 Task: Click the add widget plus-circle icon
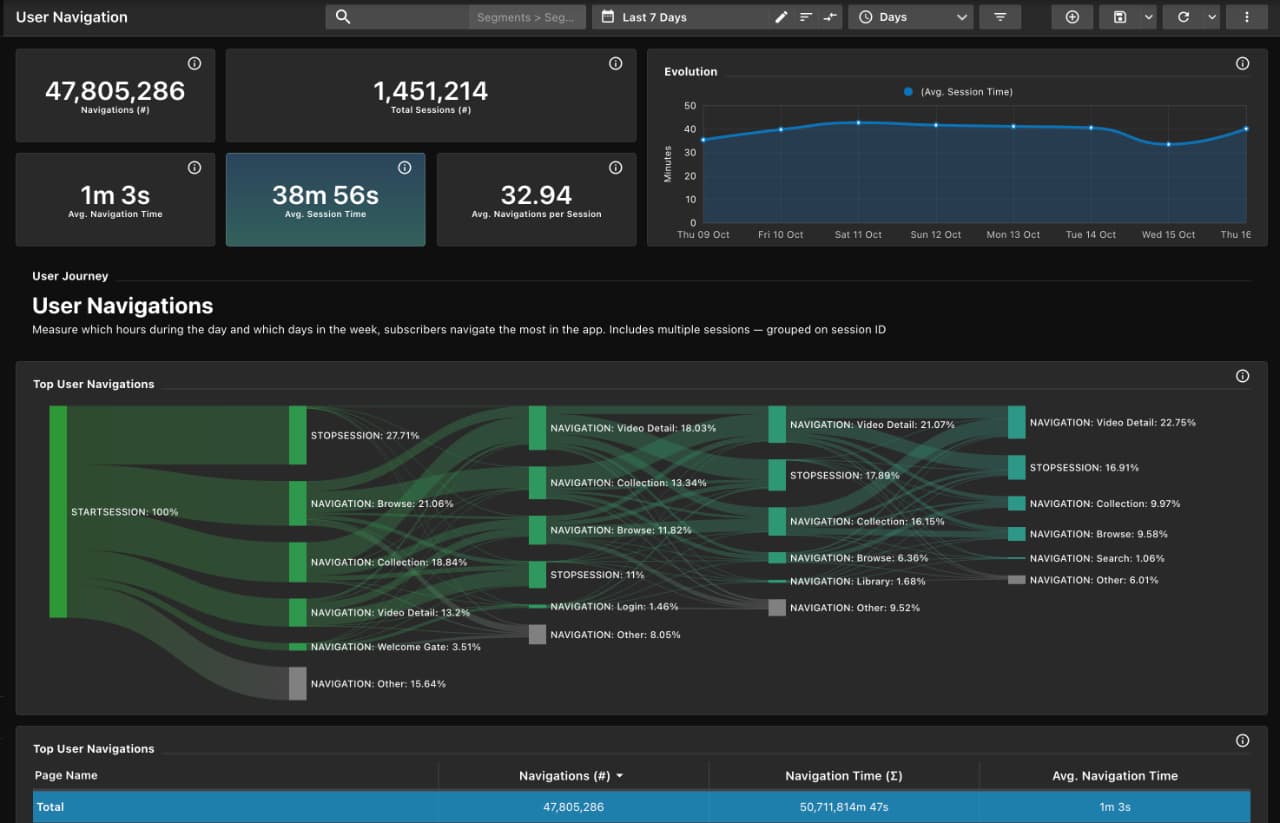pyautogui.click(x=1071, y=17)
